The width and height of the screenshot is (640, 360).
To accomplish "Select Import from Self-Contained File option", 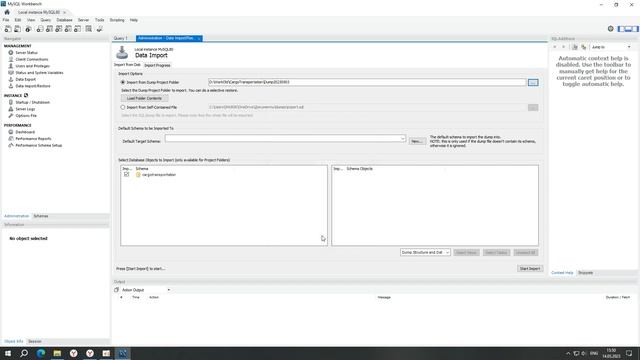I will [x=122, y=107].
